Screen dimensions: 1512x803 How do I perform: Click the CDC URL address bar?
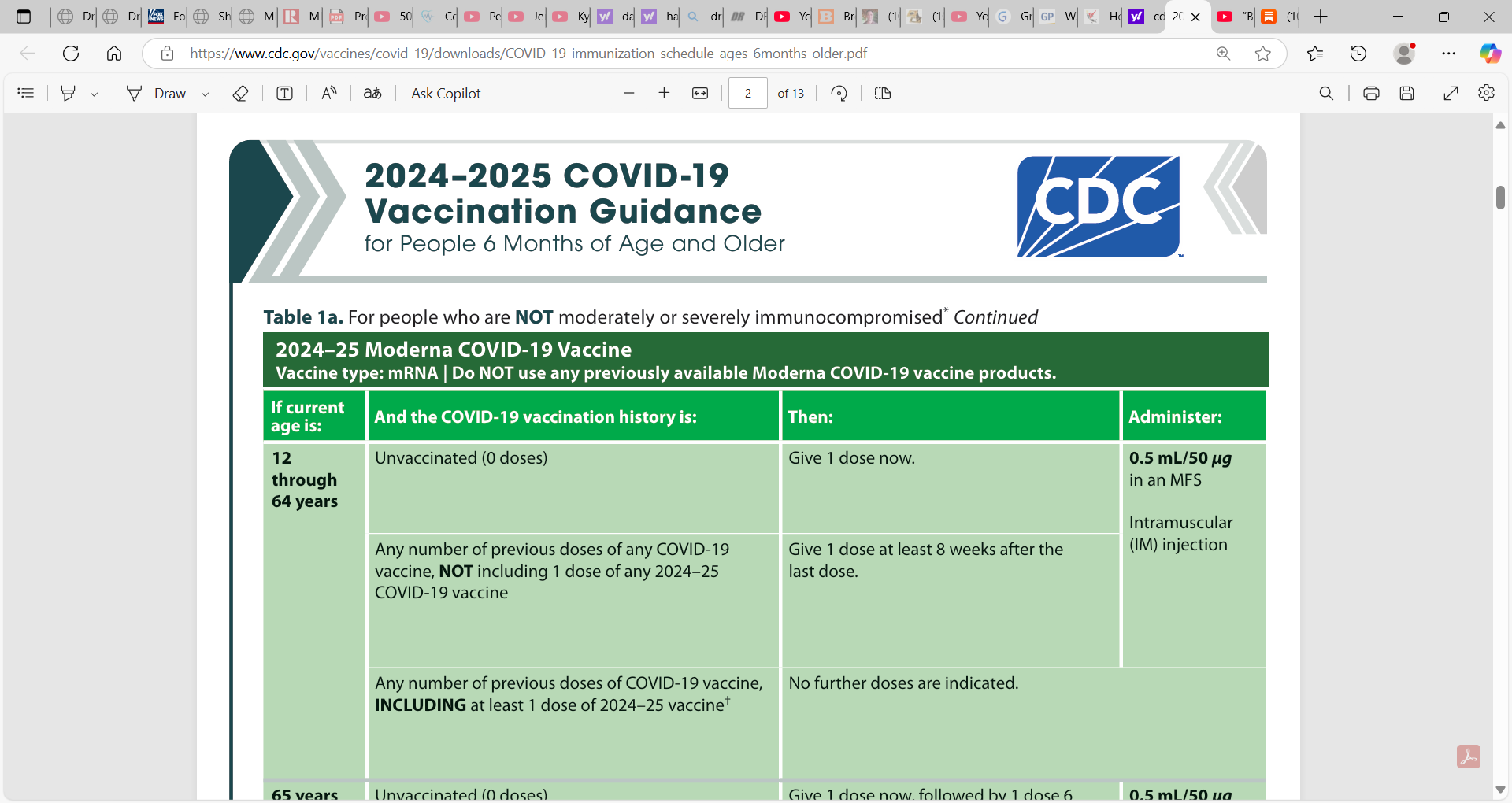click(528, 54)
